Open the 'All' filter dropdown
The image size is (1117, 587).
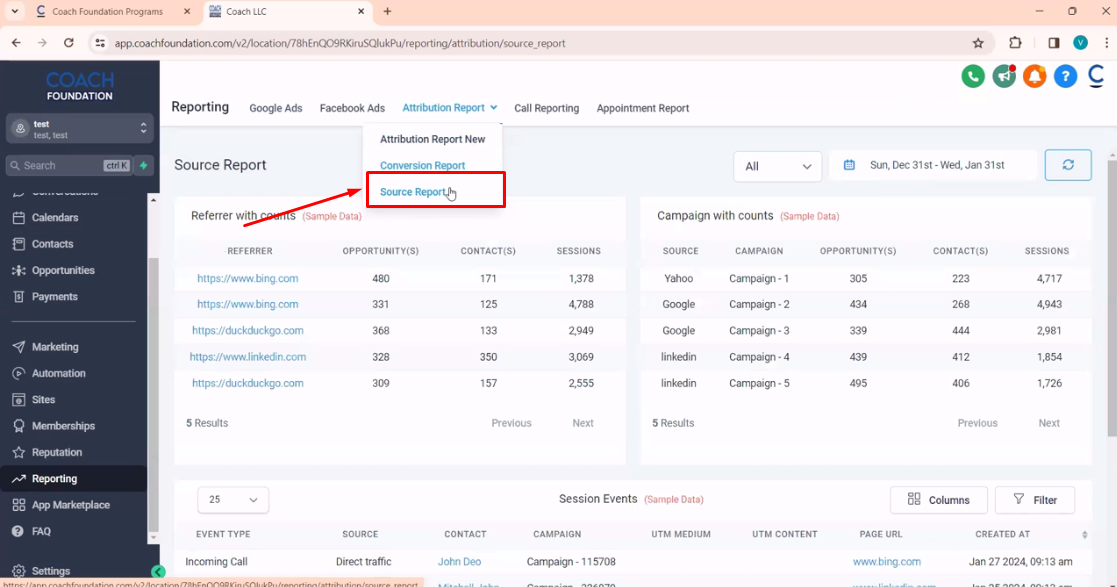777,166
